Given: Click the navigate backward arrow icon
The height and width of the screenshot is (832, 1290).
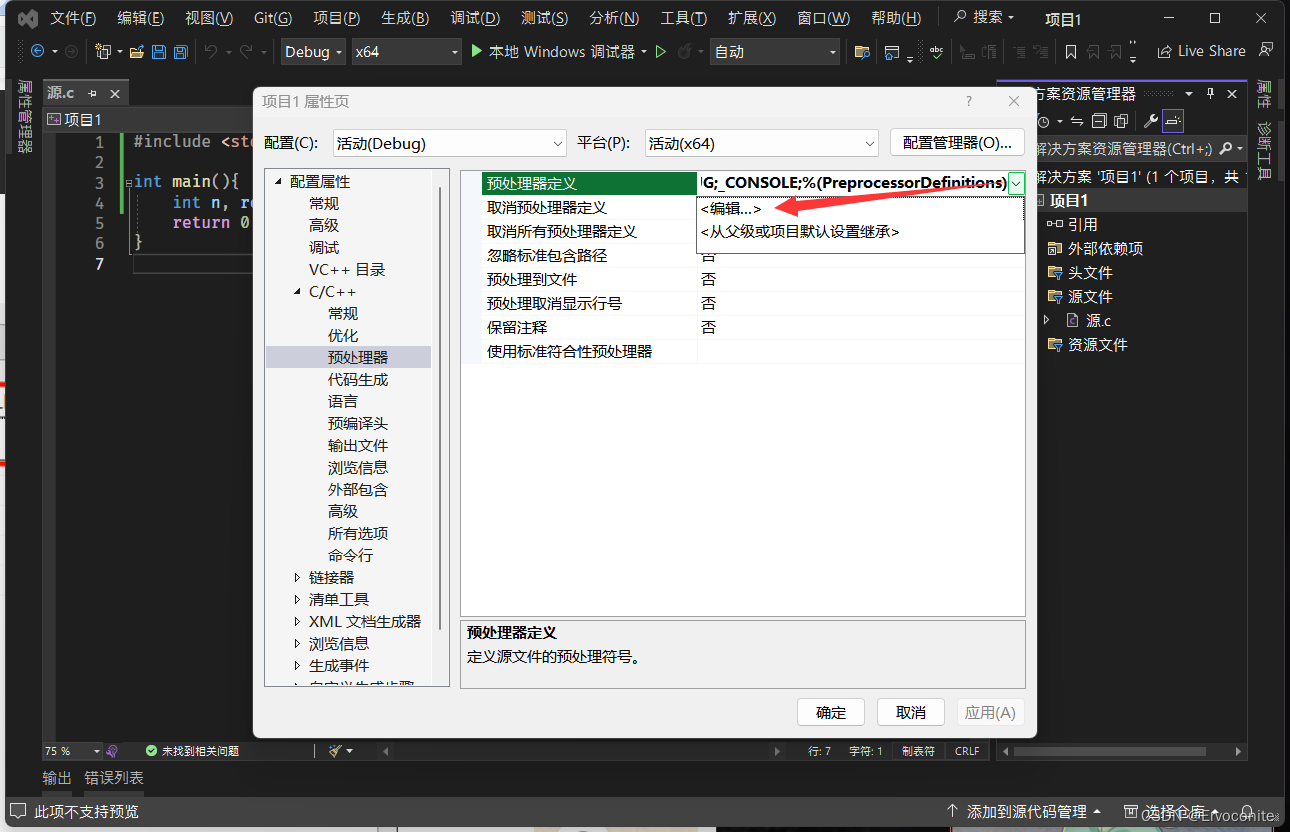Looking at the screenshot, I should (38, 52).
